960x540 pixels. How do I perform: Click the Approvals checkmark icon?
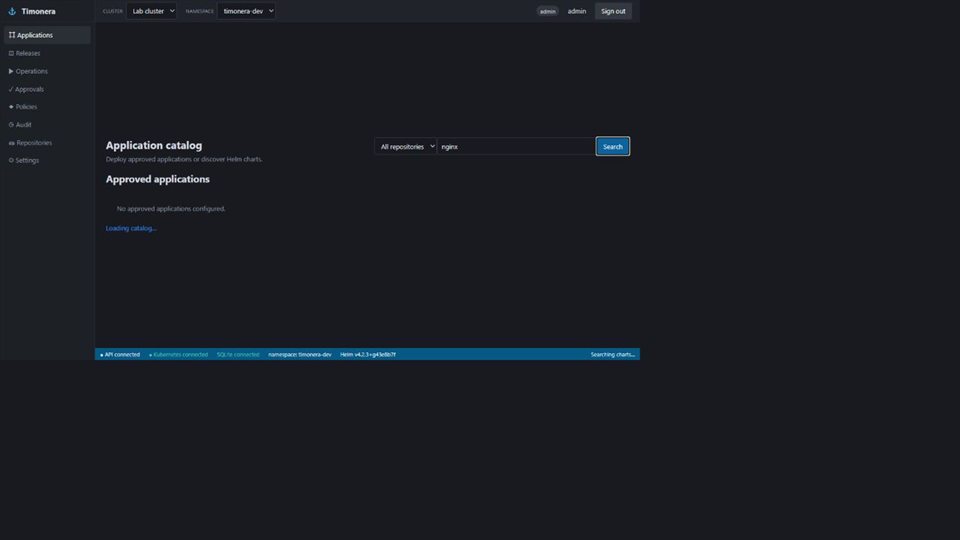tap(10, 89)
